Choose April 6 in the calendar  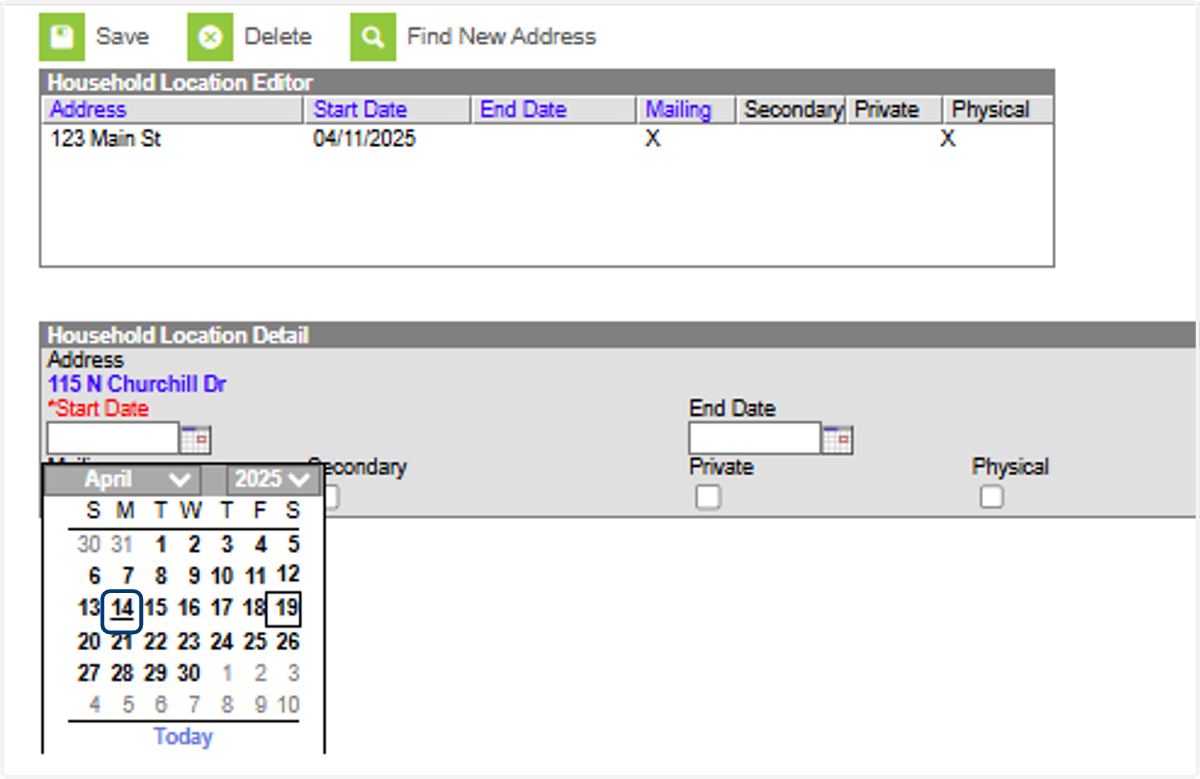pos(94,577)
